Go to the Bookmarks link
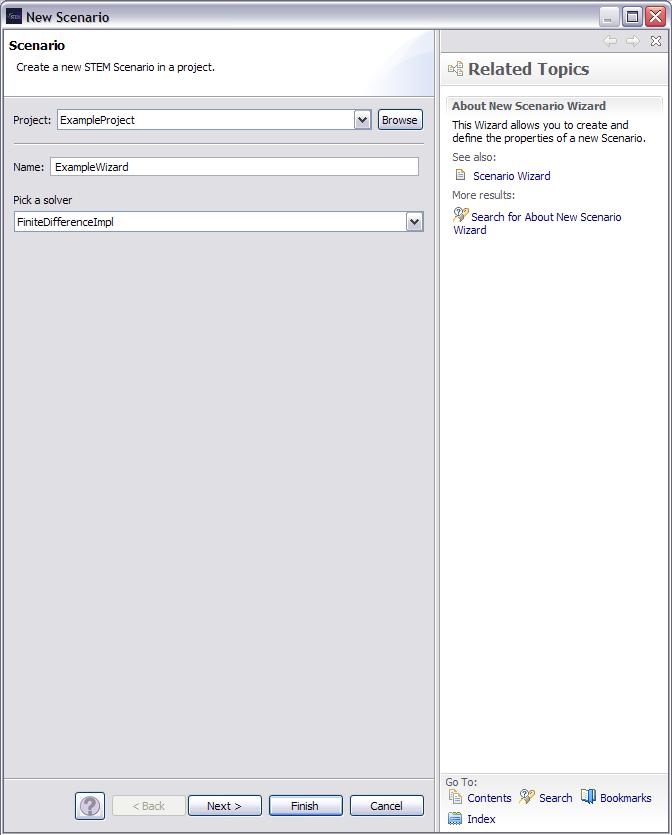The width and height of the screenshot is (672, 835). point(626,798)
